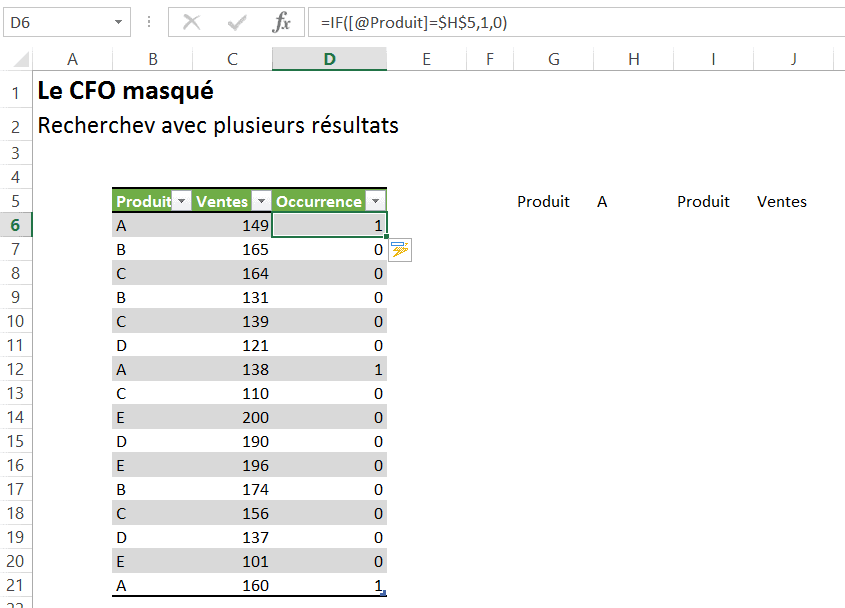The width and height of the screenshot is (845, 608).
Task: Click the Ventes header cell in column J
Action: (782, 202)
